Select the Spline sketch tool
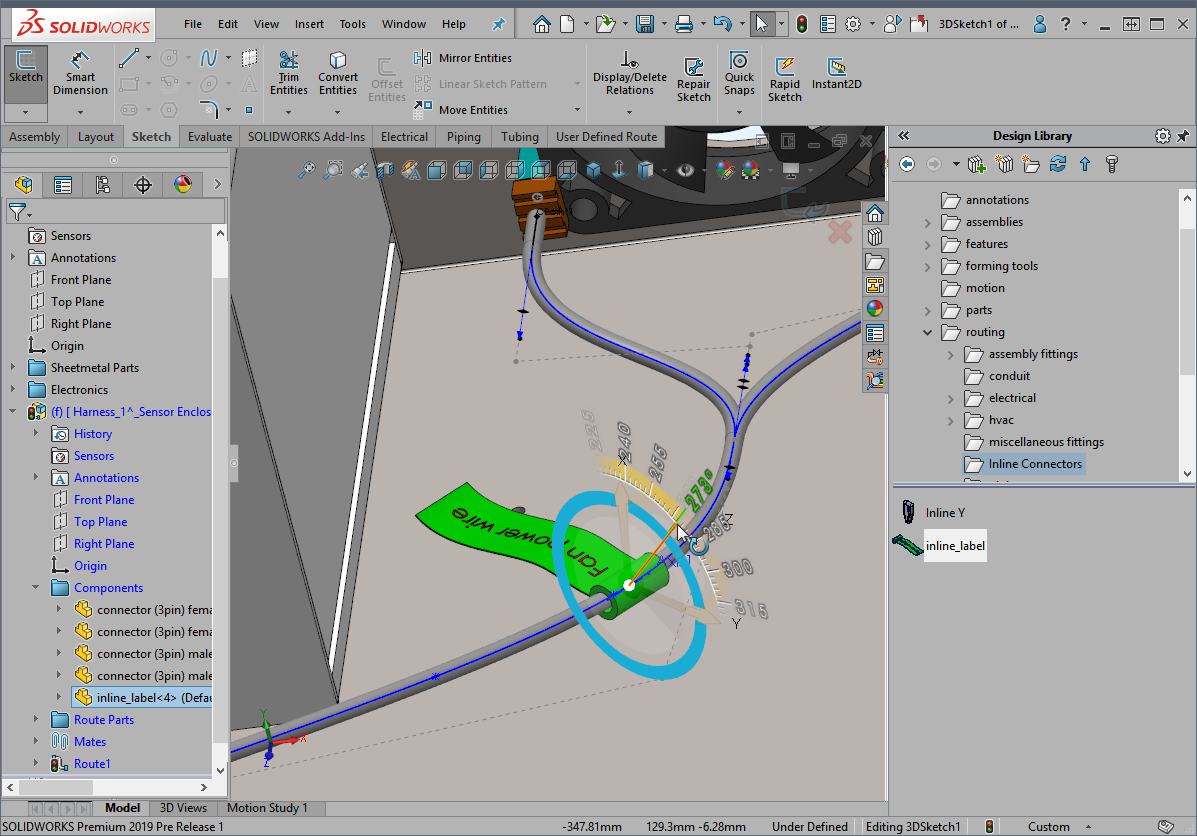This screenshot has width=1197, height=836. (208, 58)
